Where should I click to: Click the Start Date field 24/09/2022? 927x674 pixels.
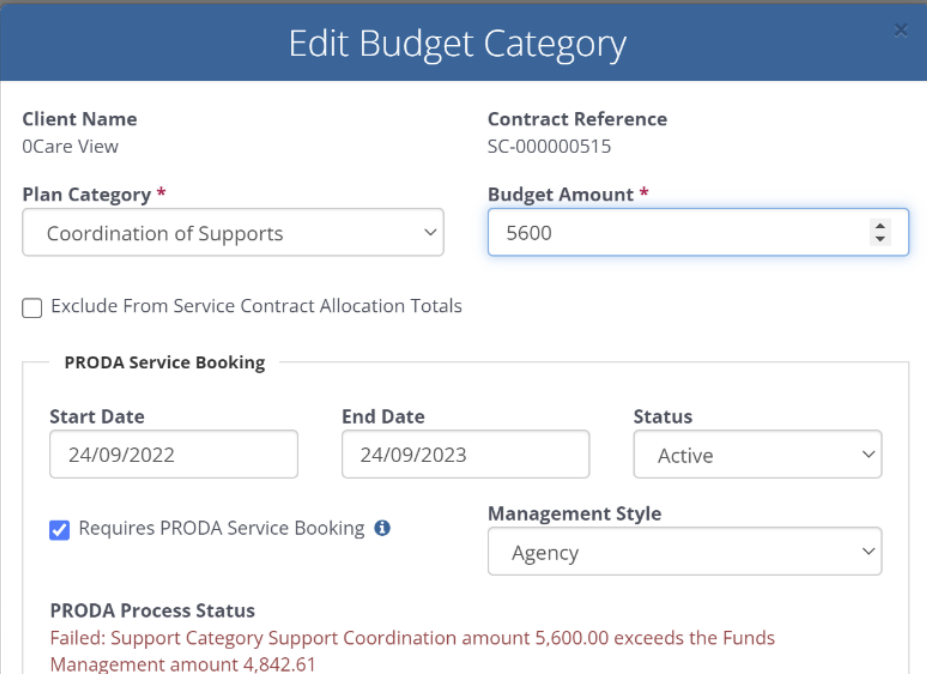[x=174, y=454]
